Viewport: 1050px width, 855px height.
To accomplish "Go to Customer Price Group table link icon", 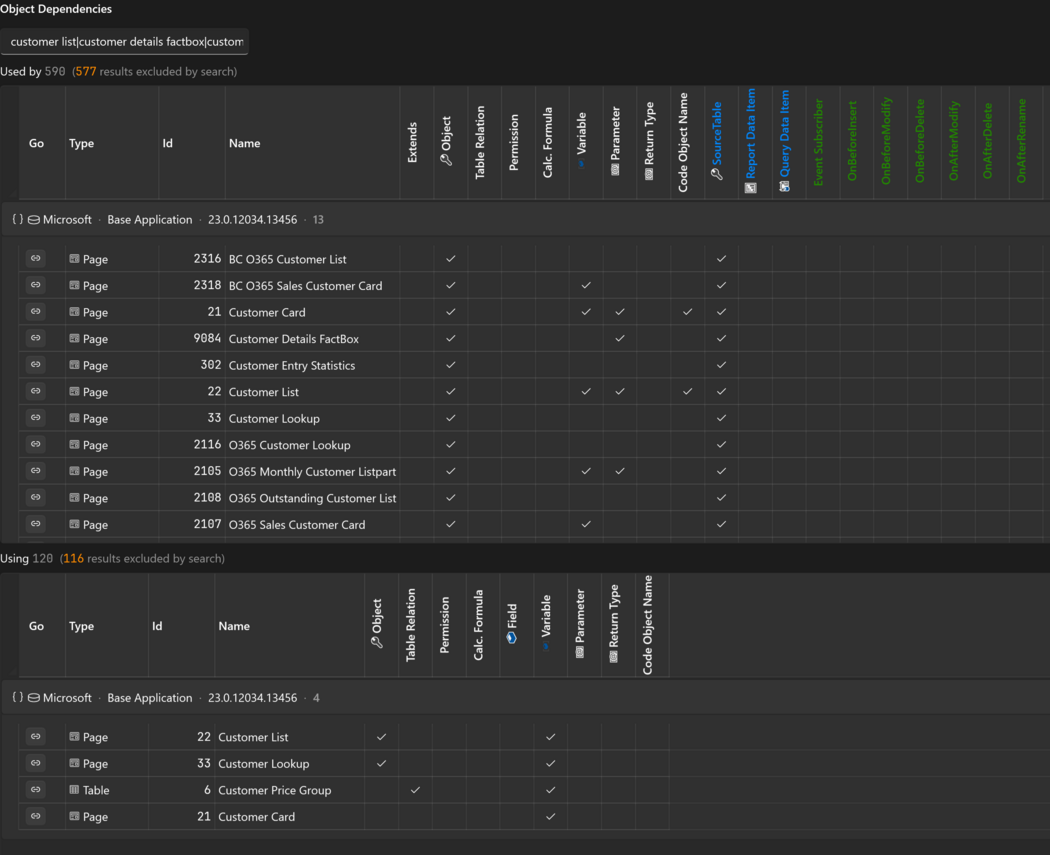I will [x=35, y=790].
